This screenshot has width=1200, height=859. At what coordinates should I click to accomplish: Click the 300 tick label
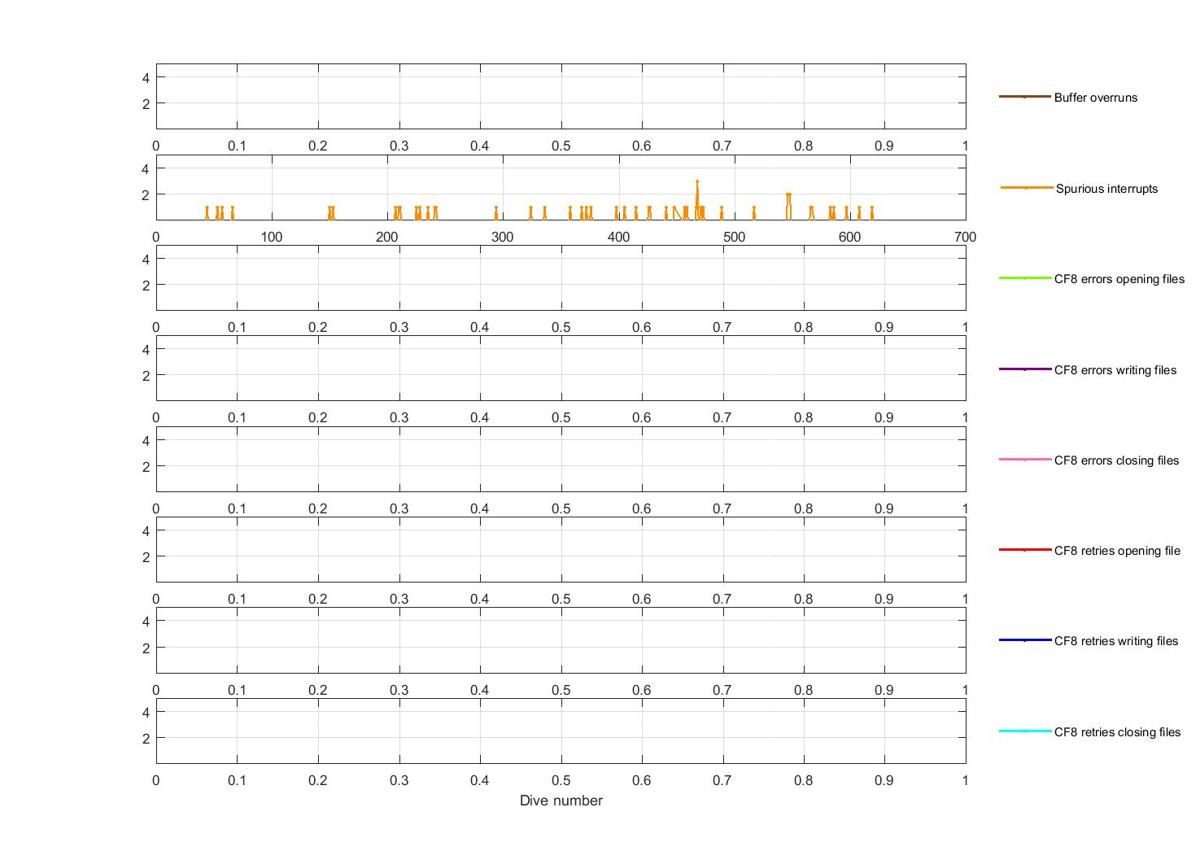click(x=503, y=237)
